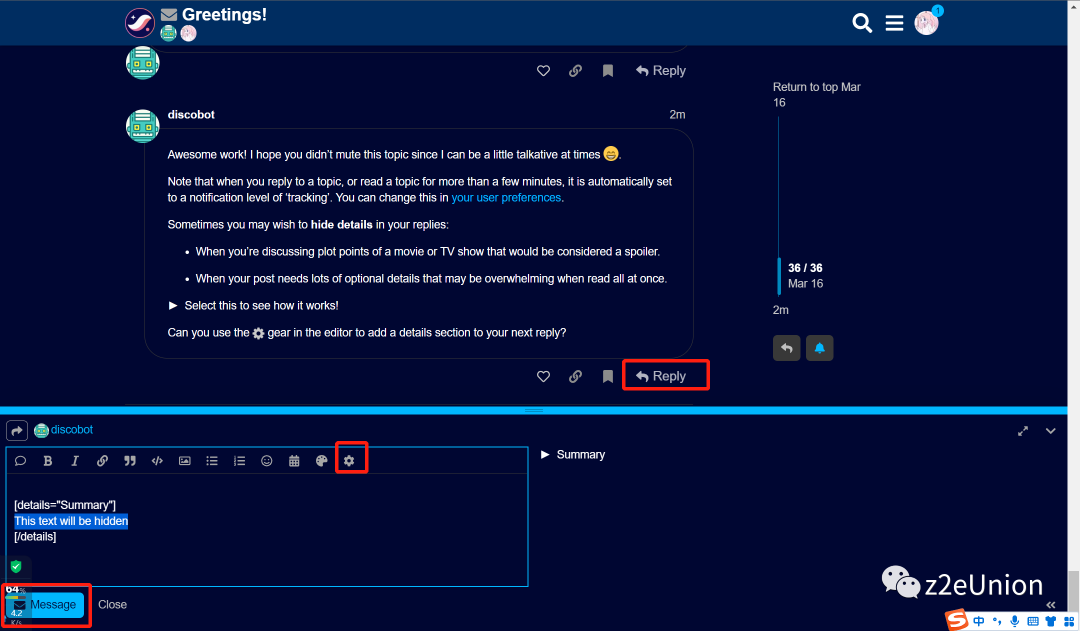Insert a hyperlink using the link icon
1080x631 pixels.
pos(102,461)
